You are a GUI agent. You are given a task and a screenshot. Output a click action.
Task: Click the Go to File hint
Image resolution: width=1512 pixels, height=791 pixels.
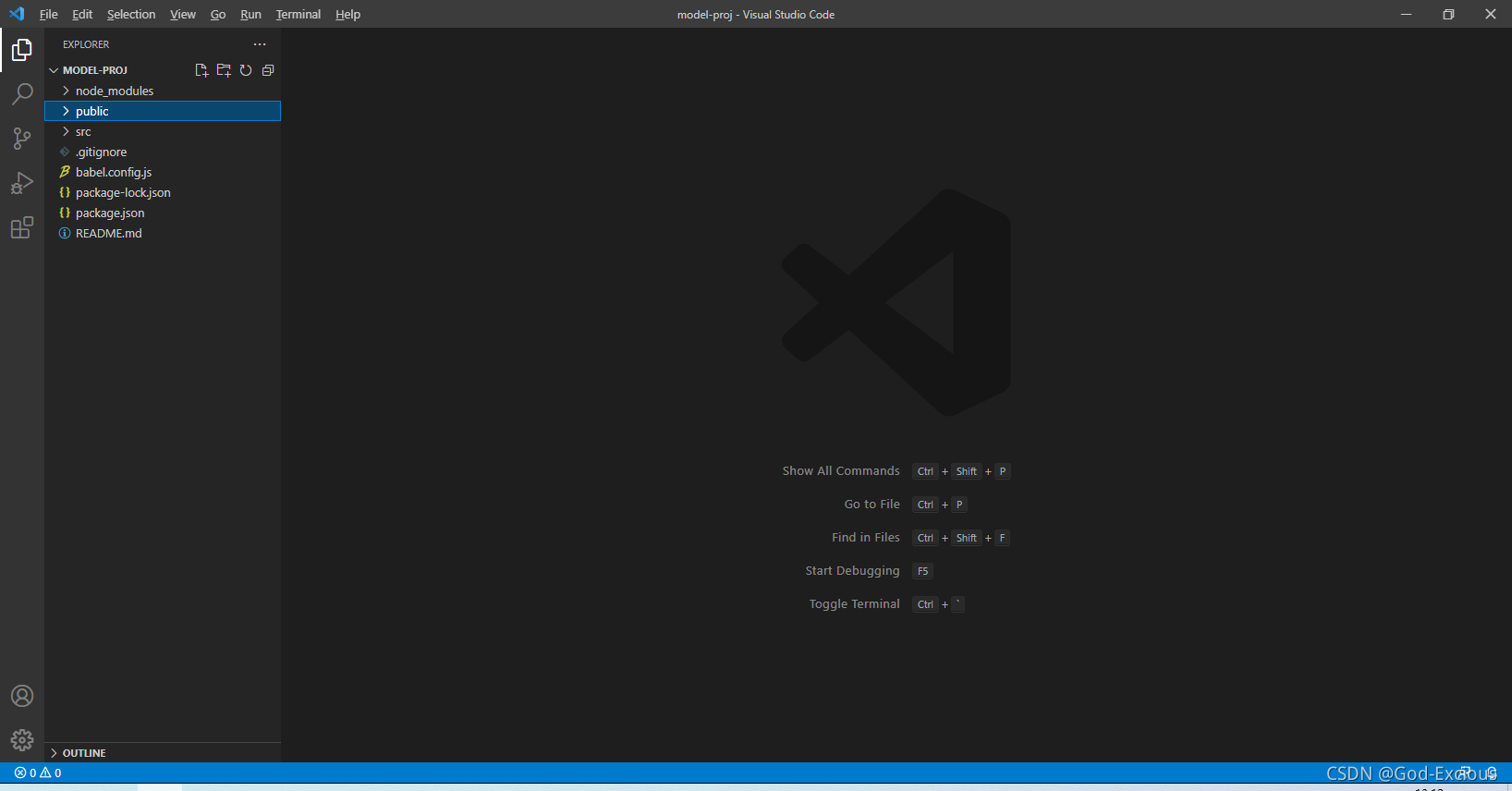click(872, 505)
